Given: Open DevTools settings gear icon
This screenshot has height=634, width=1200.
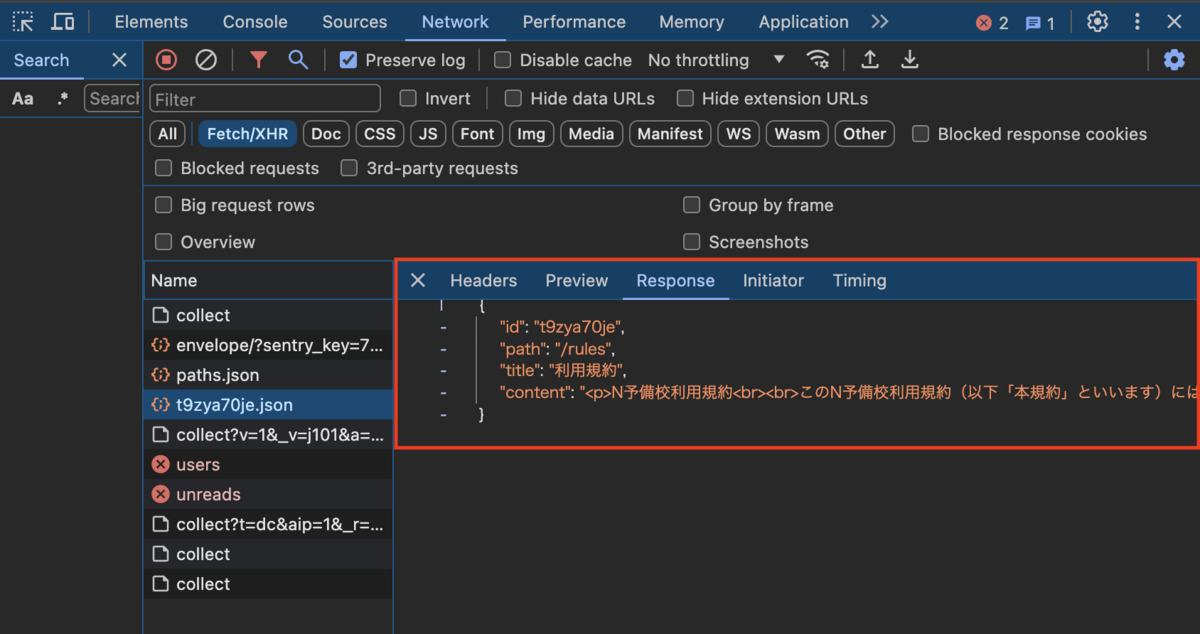Looking at the screenshot, I should [x=1097, y=21].
